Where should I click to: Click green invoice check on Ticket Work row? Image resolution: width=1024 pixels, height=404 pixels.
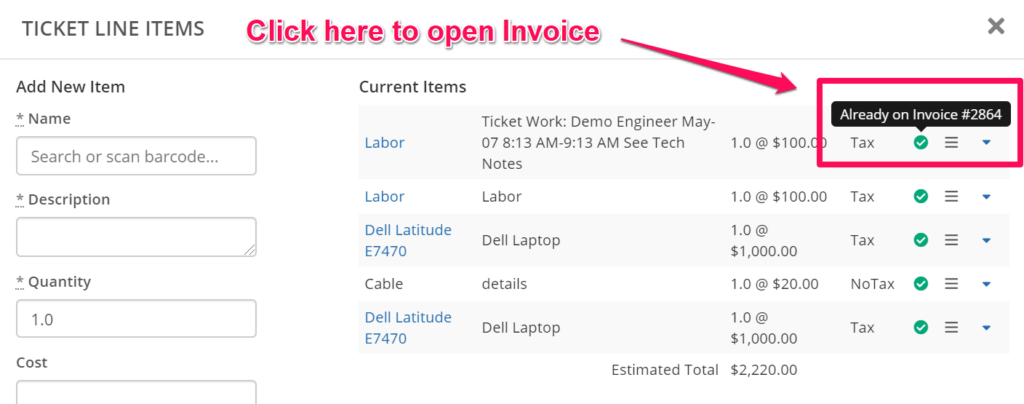click(921, 143)
